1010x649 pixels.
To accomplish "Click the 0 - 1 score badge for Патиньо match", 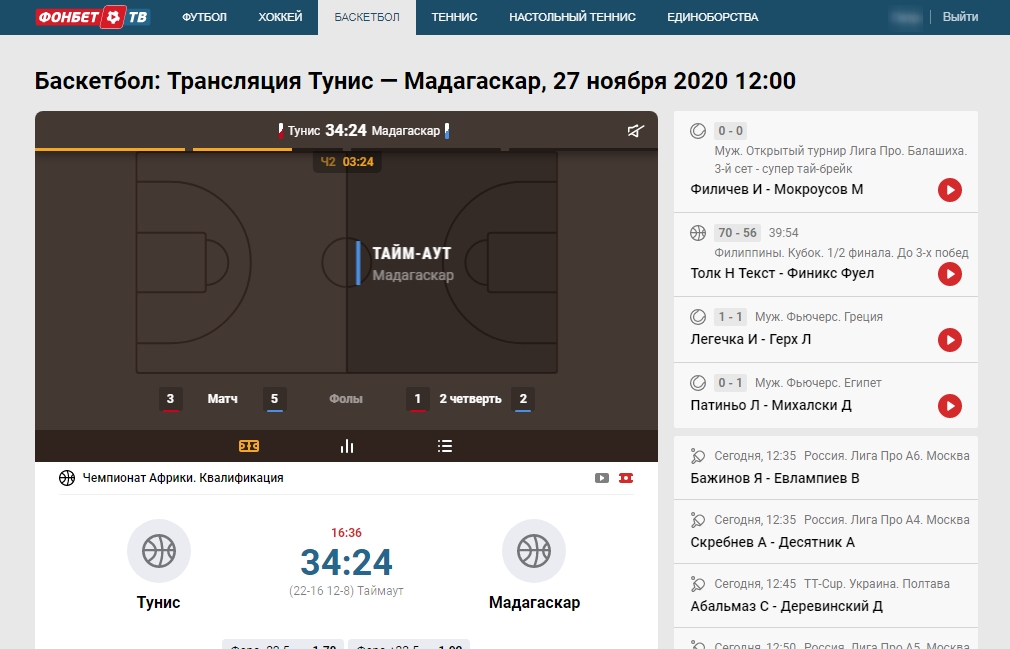I will coord(730,383).
